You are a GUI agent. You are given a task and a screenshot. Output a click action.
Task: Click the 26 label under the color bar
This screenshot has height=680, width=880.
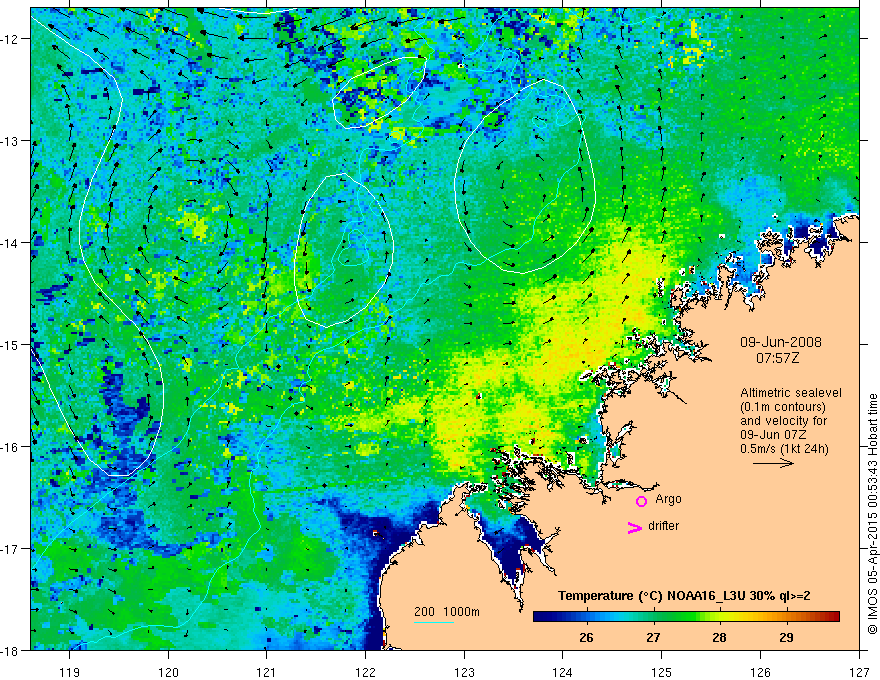(x=586, y=637)
